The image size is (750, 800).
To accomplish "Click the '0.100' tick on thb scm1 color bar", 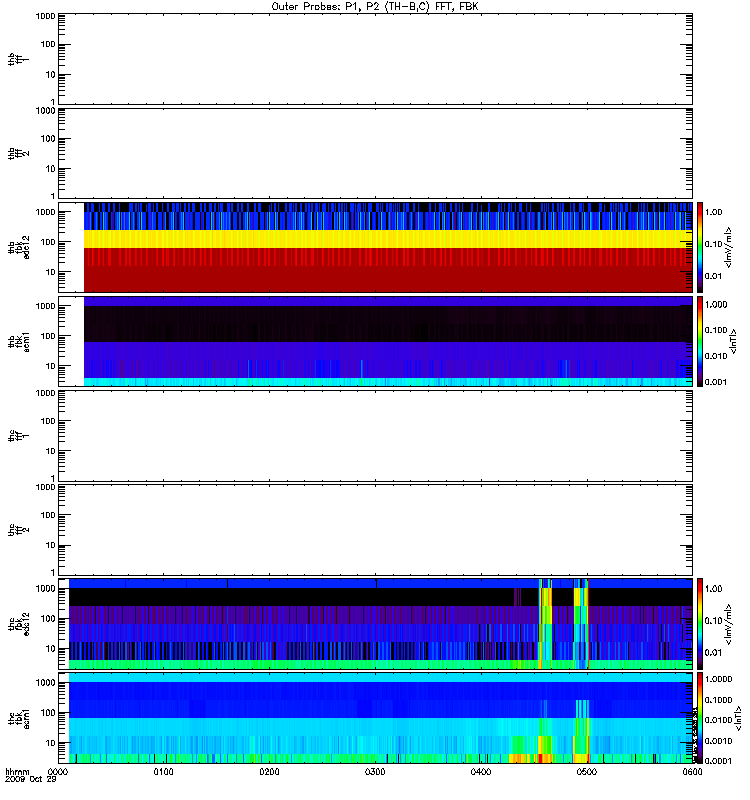I will (x=716, y=330).
